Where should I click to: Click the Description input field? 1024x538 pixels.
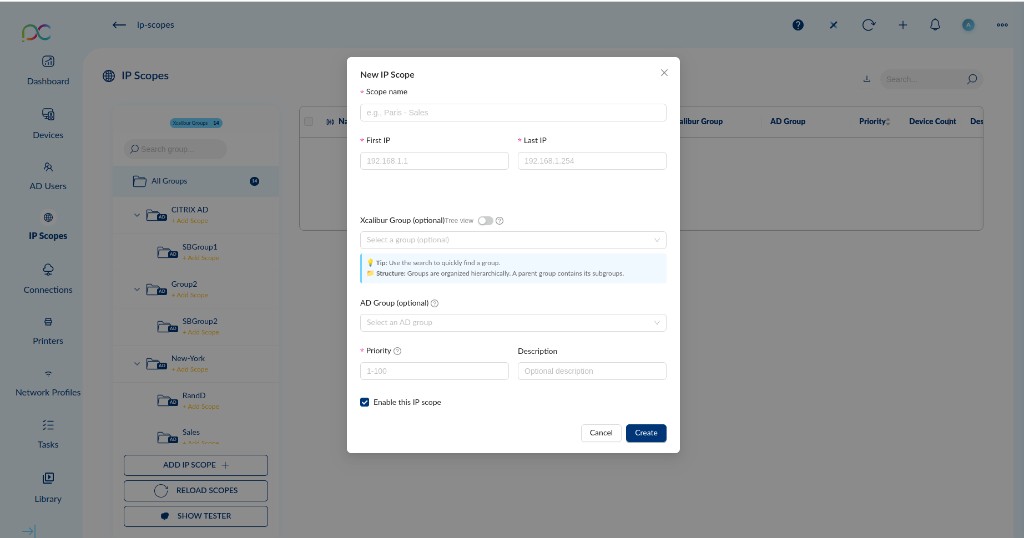592,371
